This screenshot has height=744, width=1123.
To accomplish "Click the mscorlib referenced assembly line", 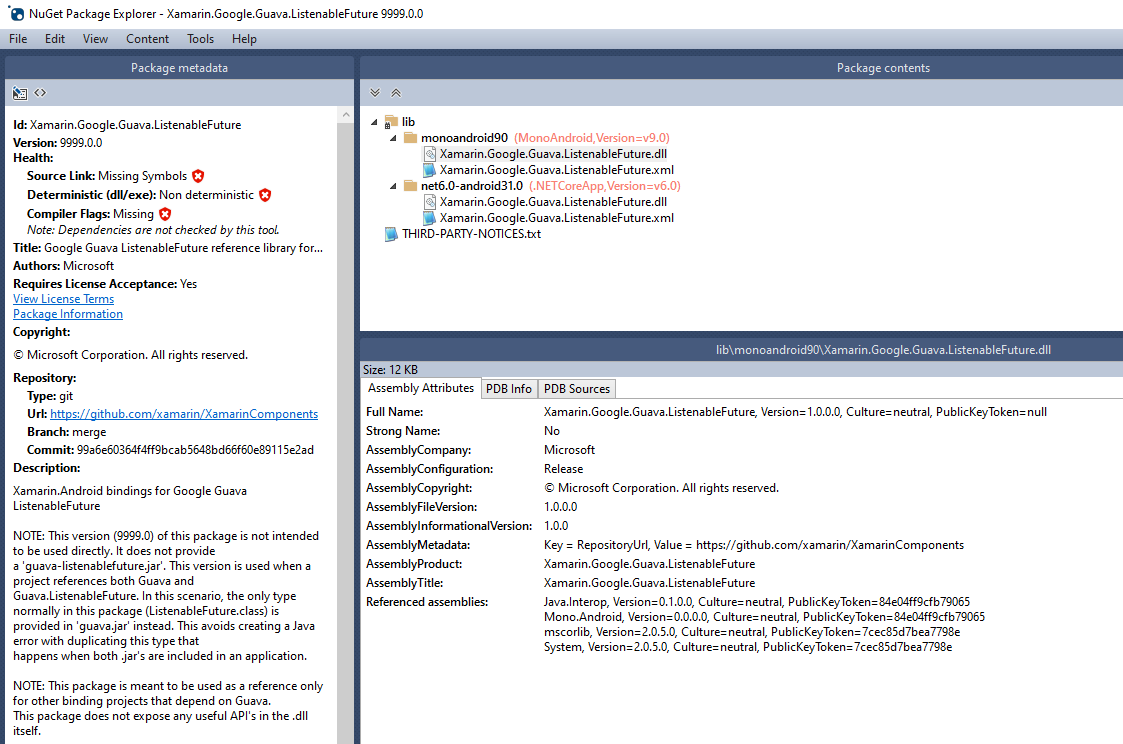I will (x=752, y=632).
